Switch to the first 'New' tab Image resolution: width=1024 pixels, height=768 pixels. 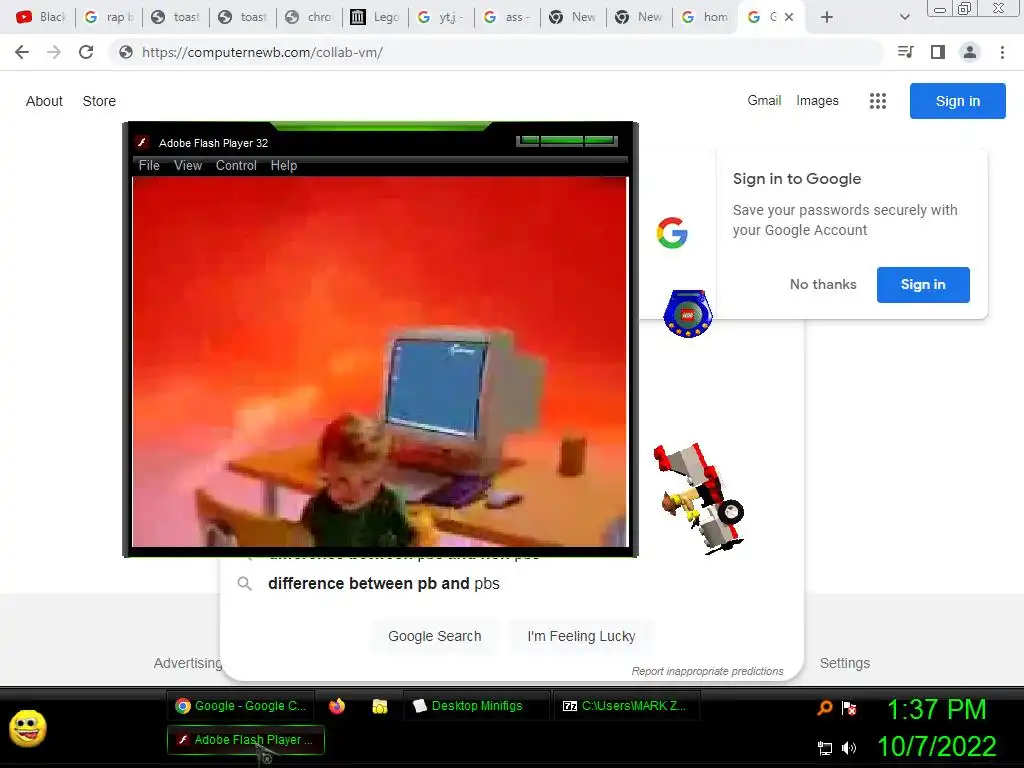click(573, 17)
